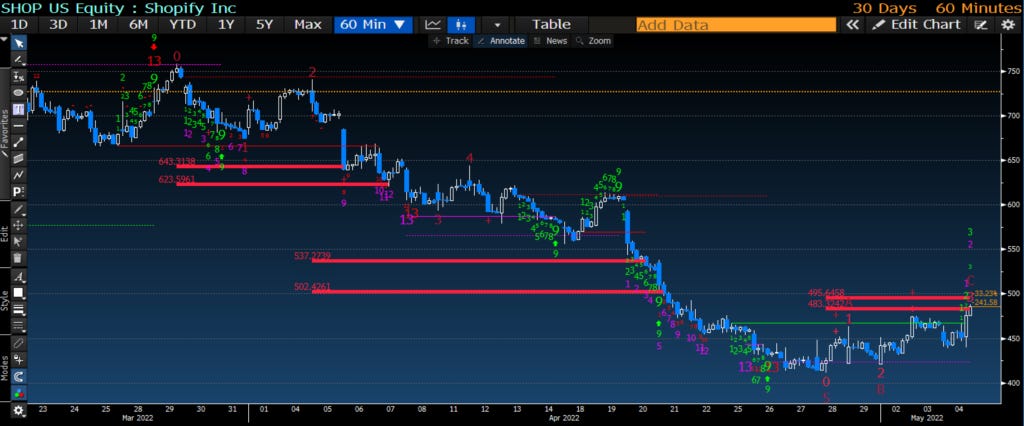Open the font style A tool
Viewport: 1024px width, 426px height.
(x=19, y=276)
